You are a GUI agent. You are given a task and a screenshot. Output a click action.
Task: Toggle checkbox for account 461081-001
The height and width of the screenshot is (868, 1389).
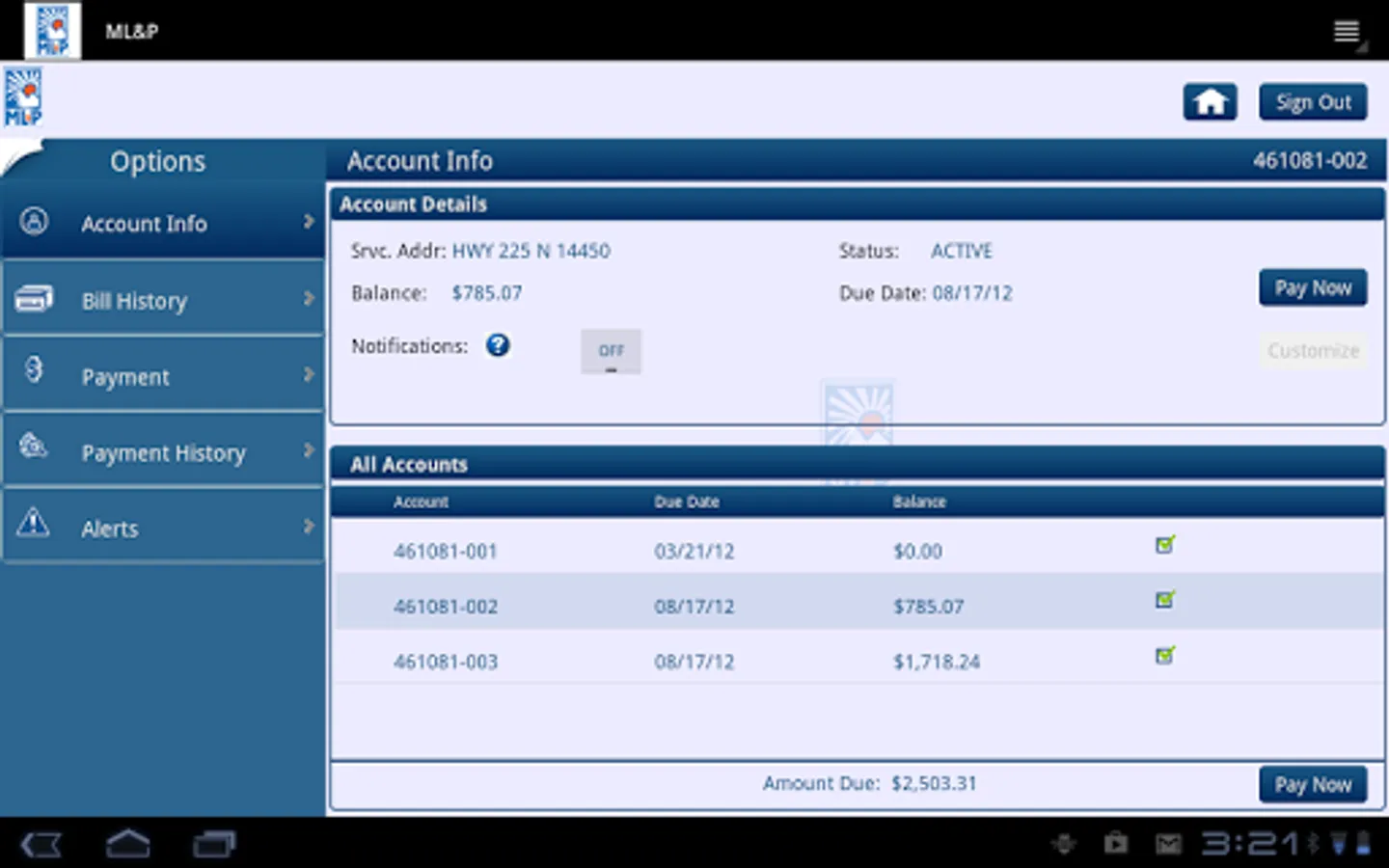point(1165,545)
